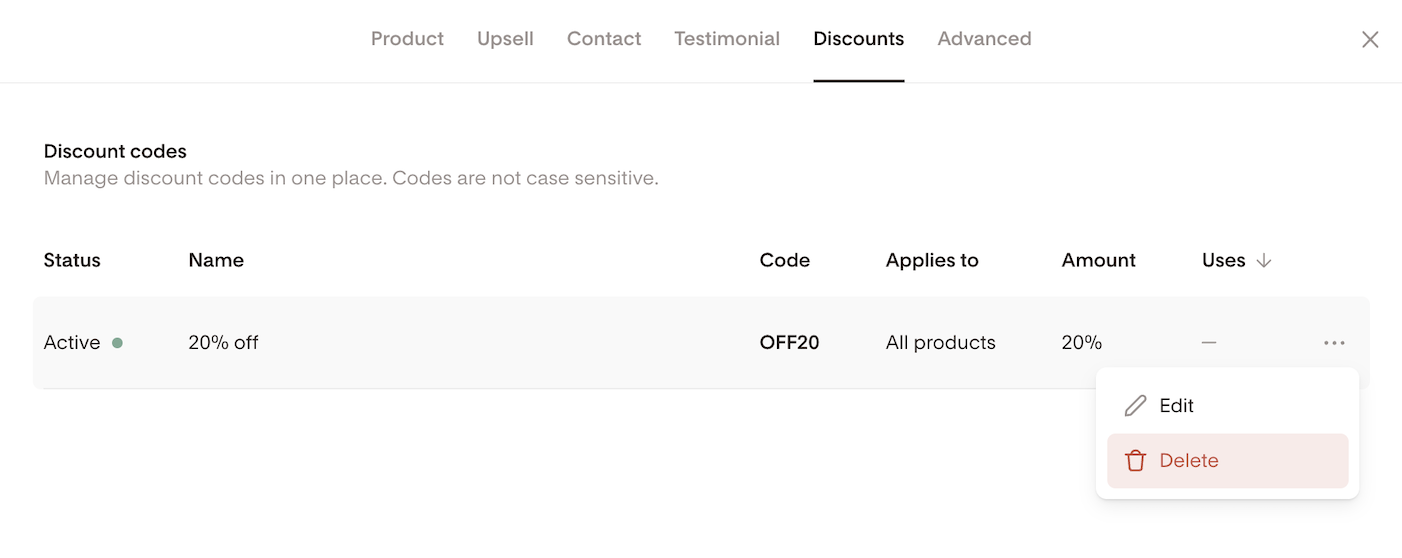
Task: Click the Name column header
Action: (216, 261)
